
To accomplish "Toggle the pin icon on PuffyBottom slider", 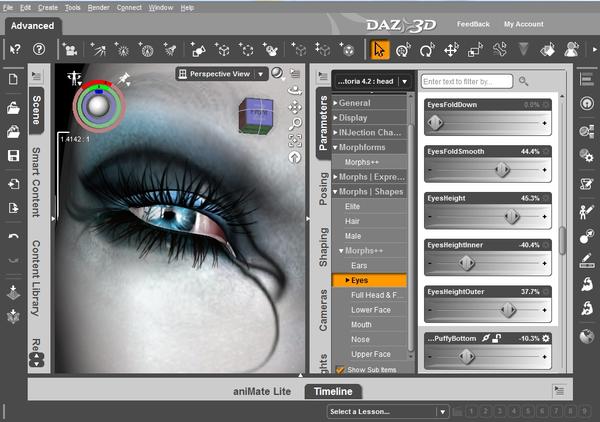I will (x=486, y=338).
